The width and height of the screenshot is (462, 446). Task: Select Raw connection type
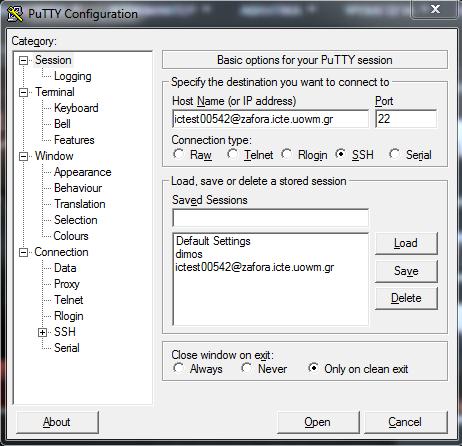coord(192,155)
